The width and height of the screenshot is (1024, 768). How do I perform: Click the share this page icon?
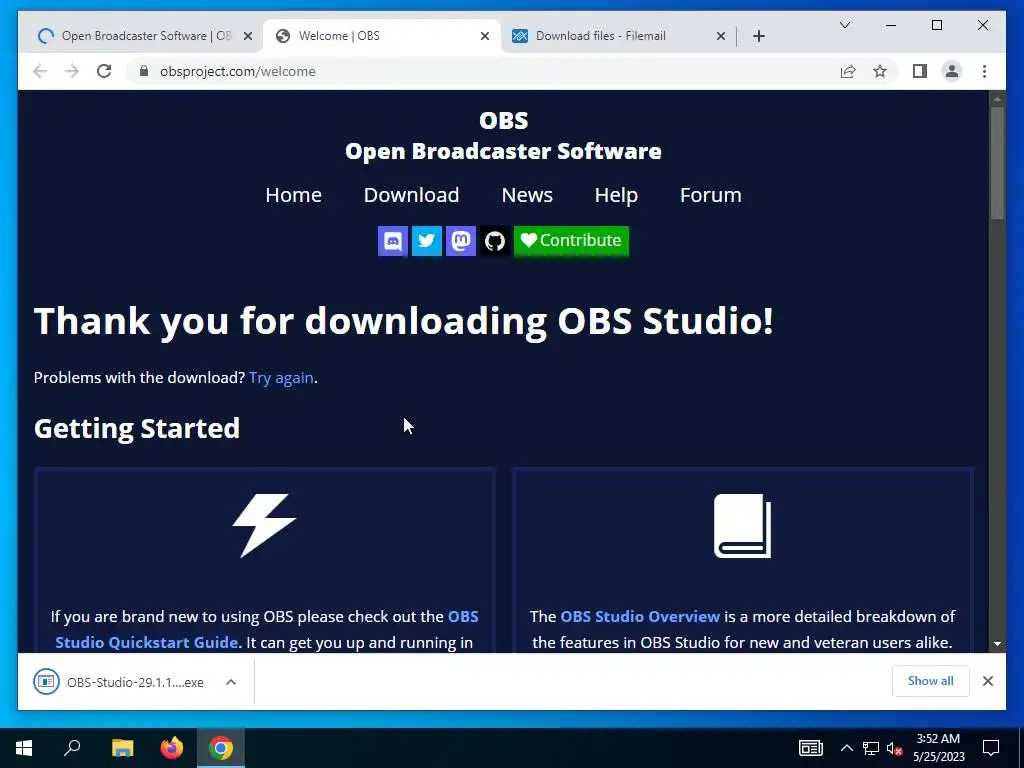848,71
